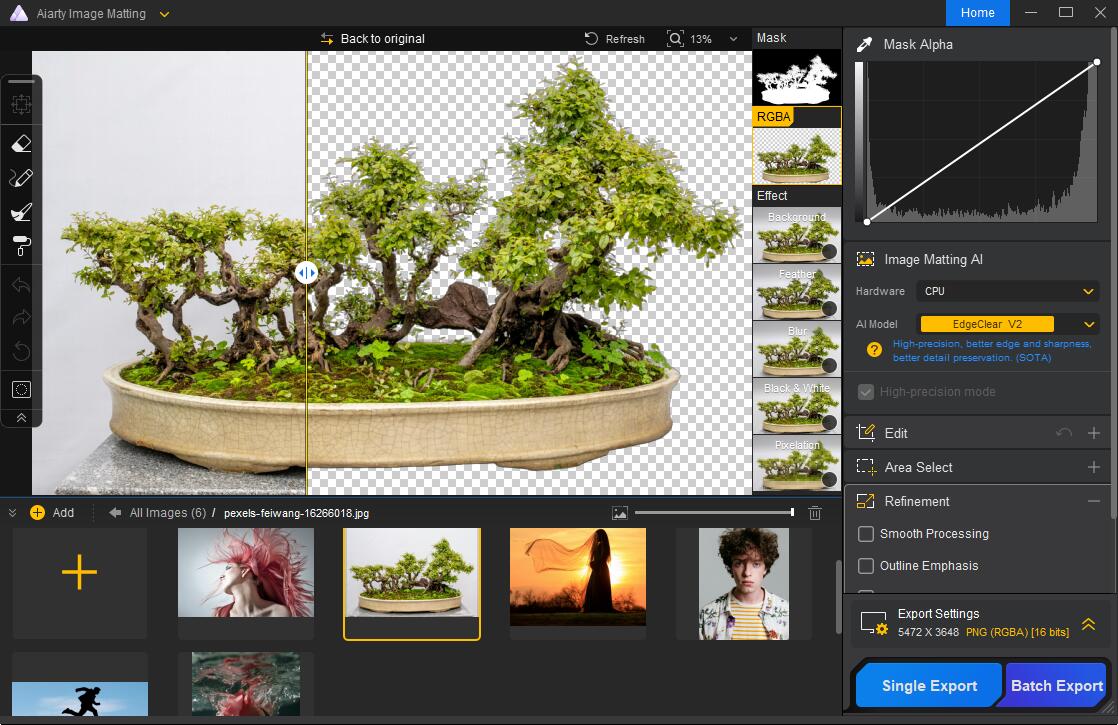
Task: Select the paint roller tool
Action: coord(21,245)
